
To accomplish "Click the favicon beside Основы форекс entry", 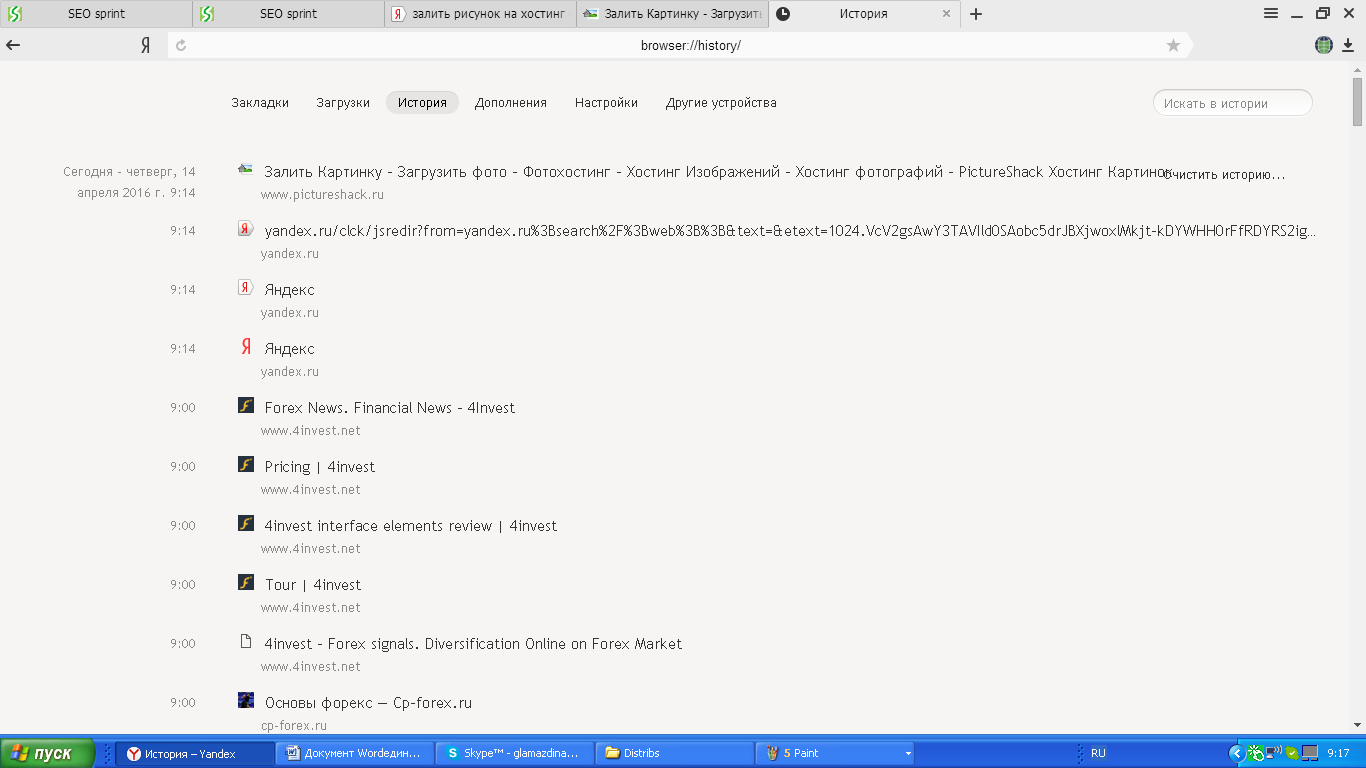I will pyautogui.click(x=246, y=701).
